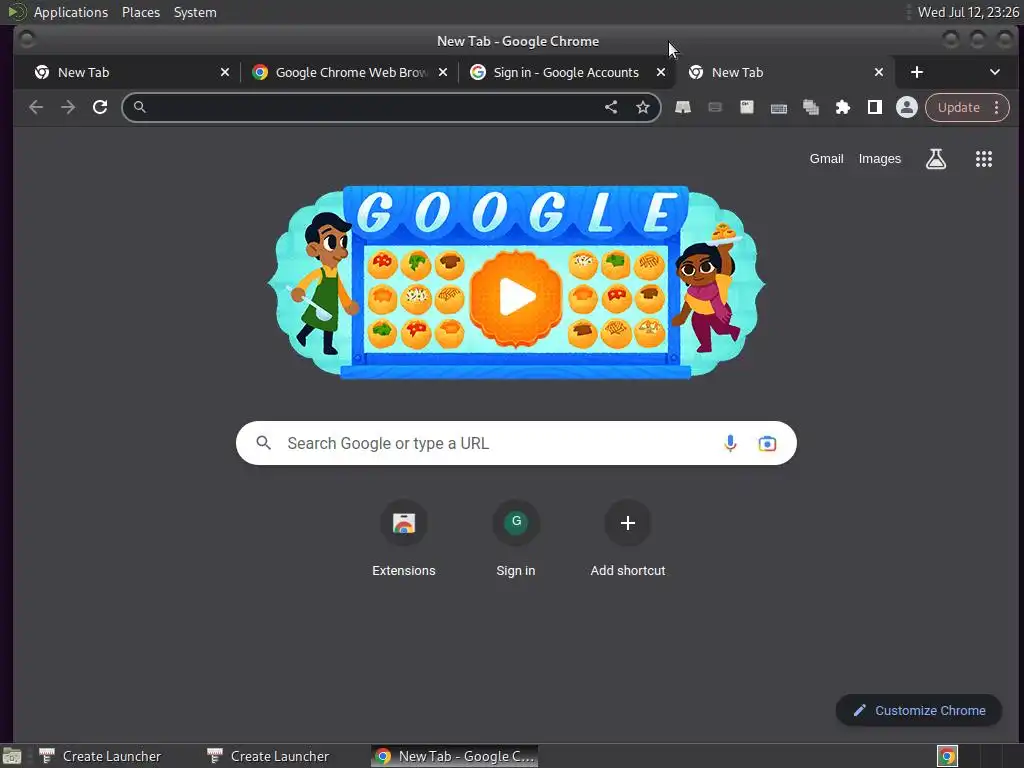
Task: Open the Applications menu
Action: pos(71,12)
